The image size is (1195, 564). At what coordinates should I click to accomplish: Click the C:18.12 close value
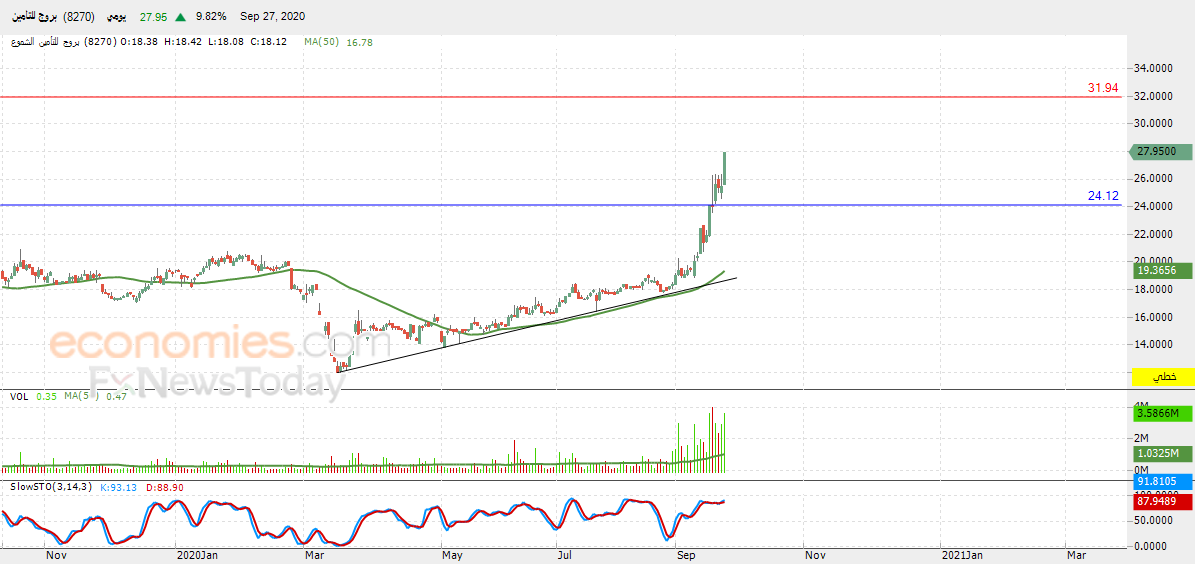pos(268,42)
